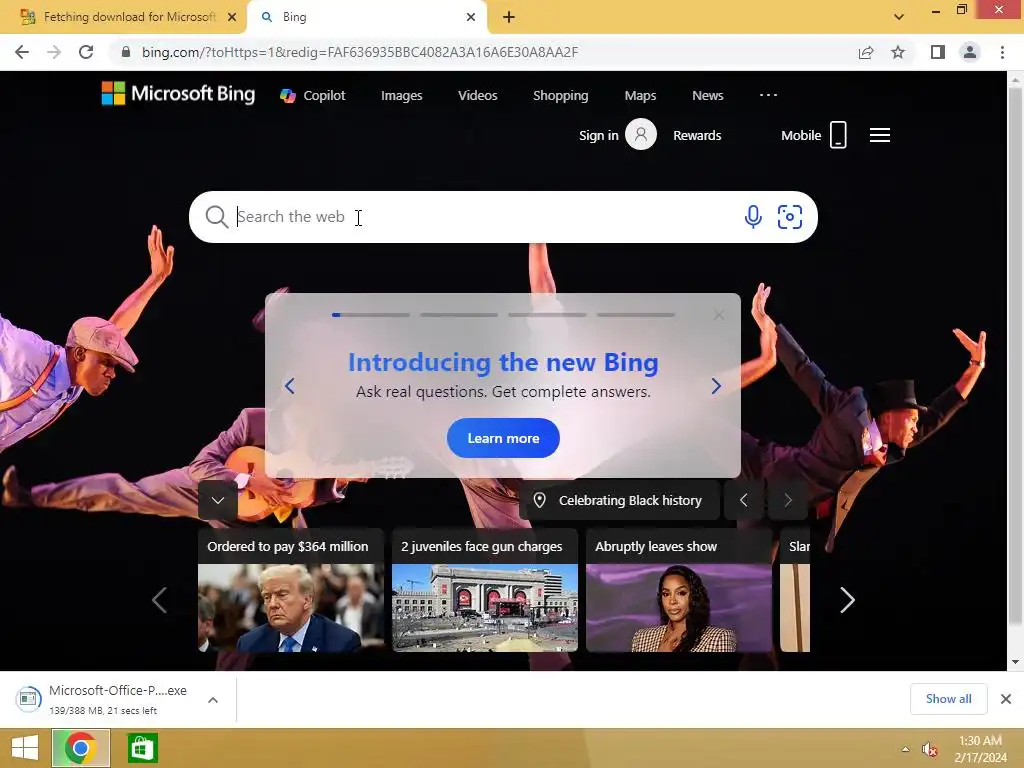Image resolution: width=1024 pixels, height=768 pixels.
Task: Click the Learn more button
Action: (x=503, y=438)
